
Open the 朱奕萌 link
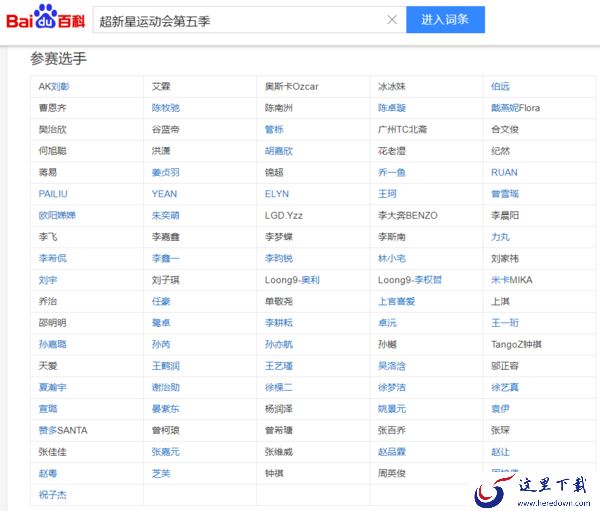tap(166, 215)
